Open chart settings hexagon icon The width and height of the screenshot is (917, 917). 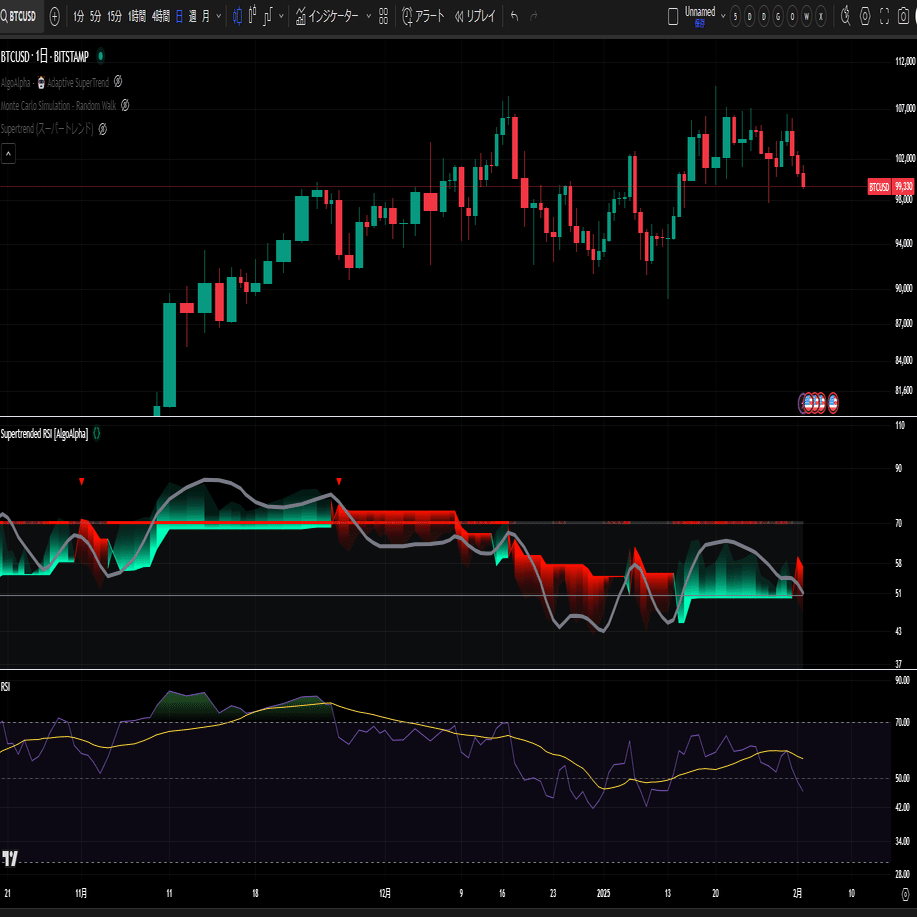[x=865, y=16]
